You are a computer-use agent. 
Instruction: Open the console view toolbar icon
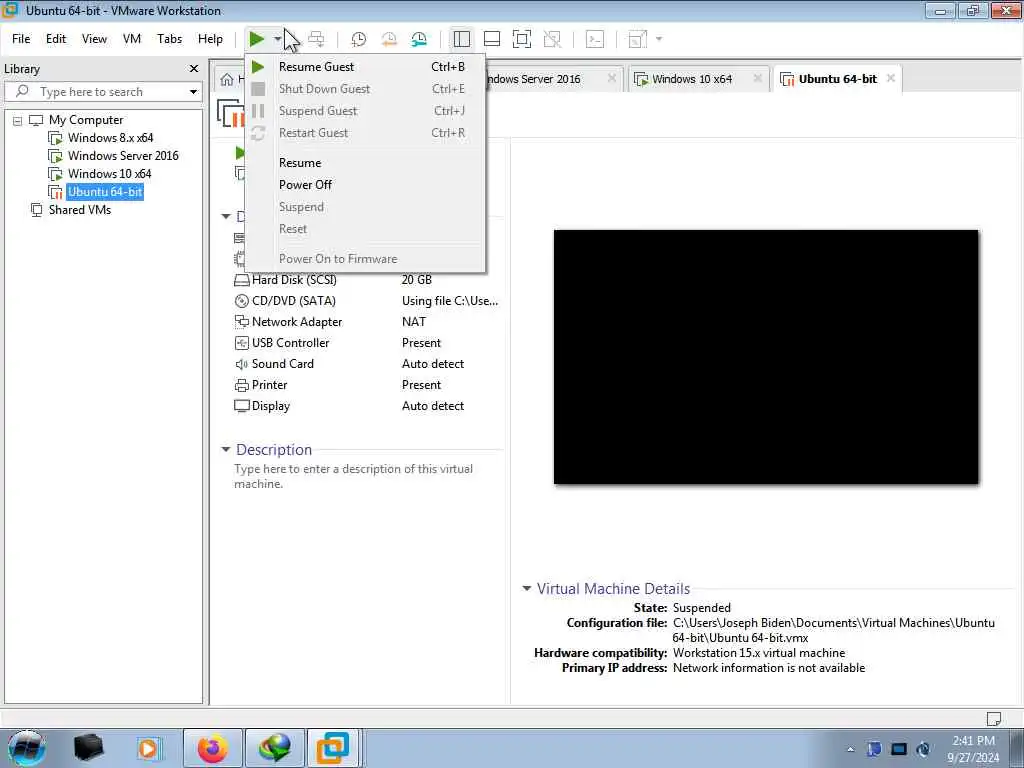pos(594,39)
